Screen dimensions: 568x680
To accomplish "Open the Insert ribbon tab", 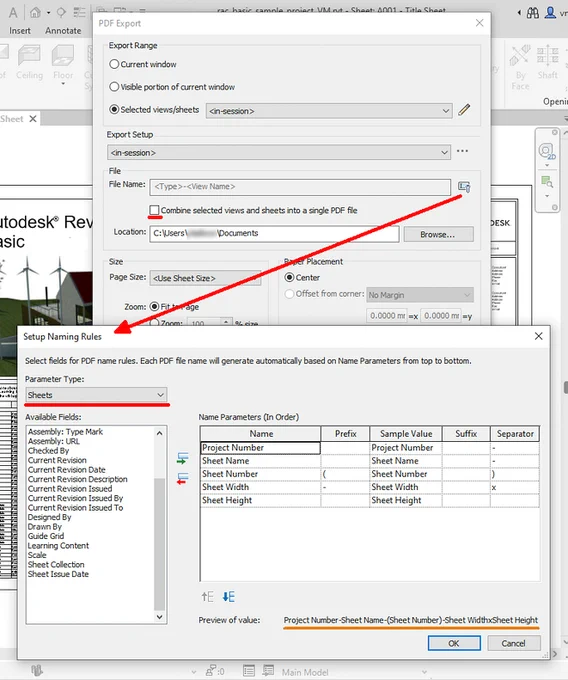I will coord(20,31).
